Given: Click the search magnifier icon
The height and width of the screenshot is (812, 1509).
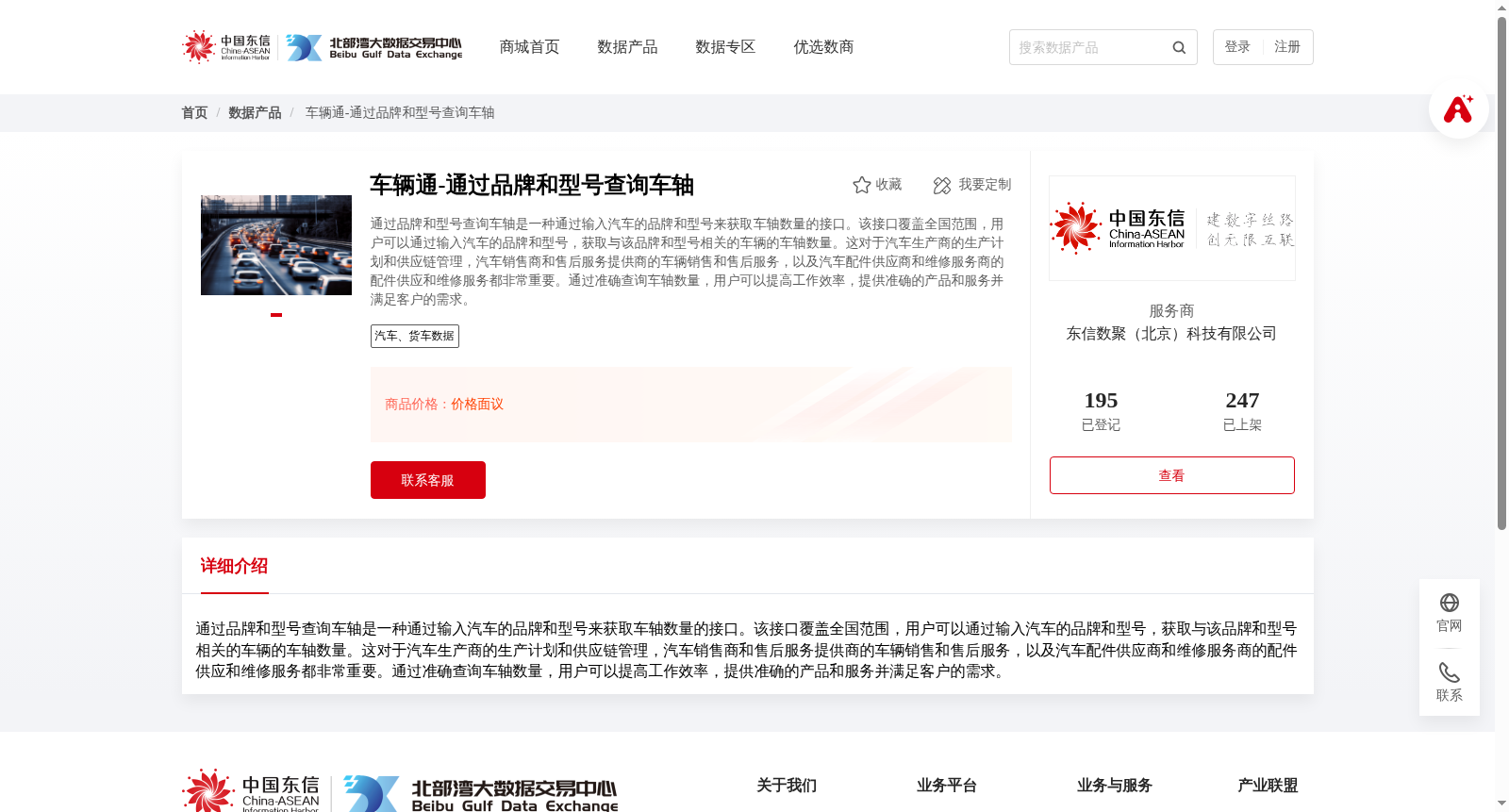Looking at the screenshot, I should (x=1179, y=47).
